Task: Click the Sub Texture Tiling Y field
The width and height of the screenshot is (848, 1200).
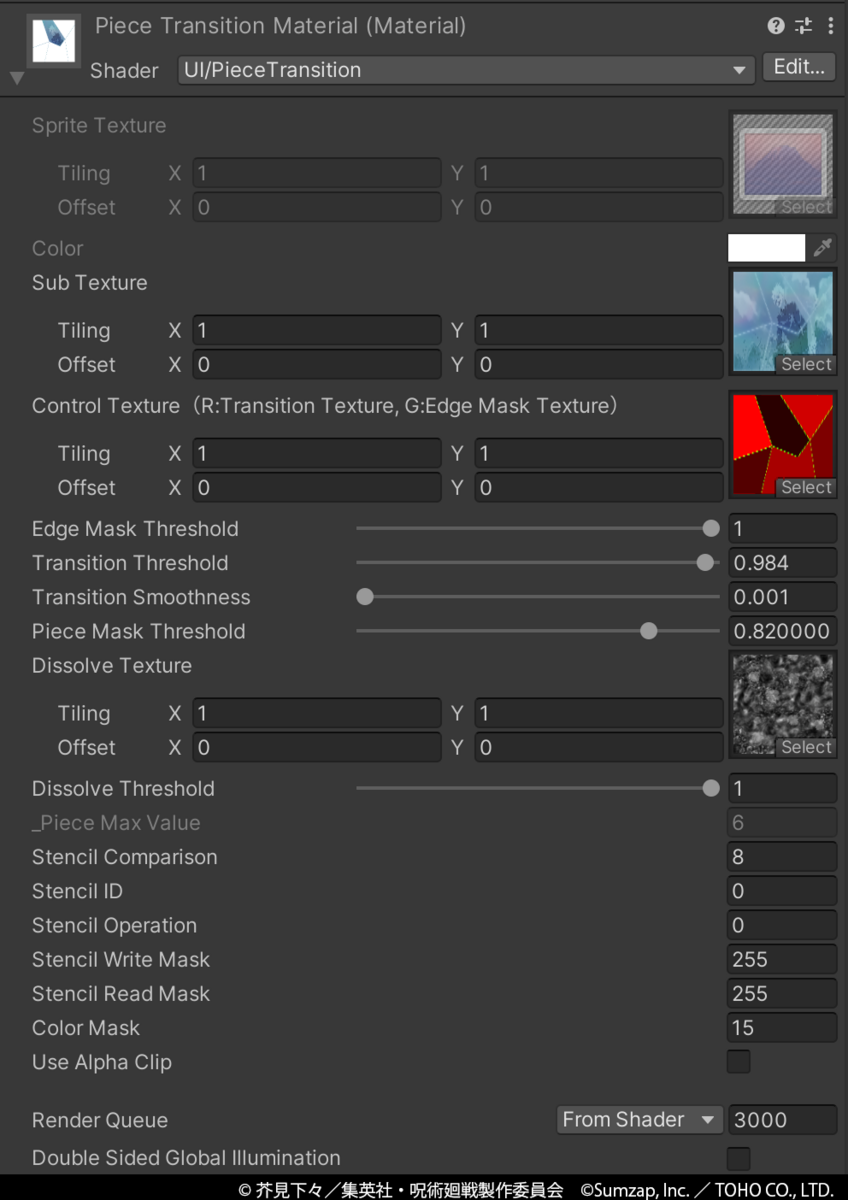Action: pos(599,331)
